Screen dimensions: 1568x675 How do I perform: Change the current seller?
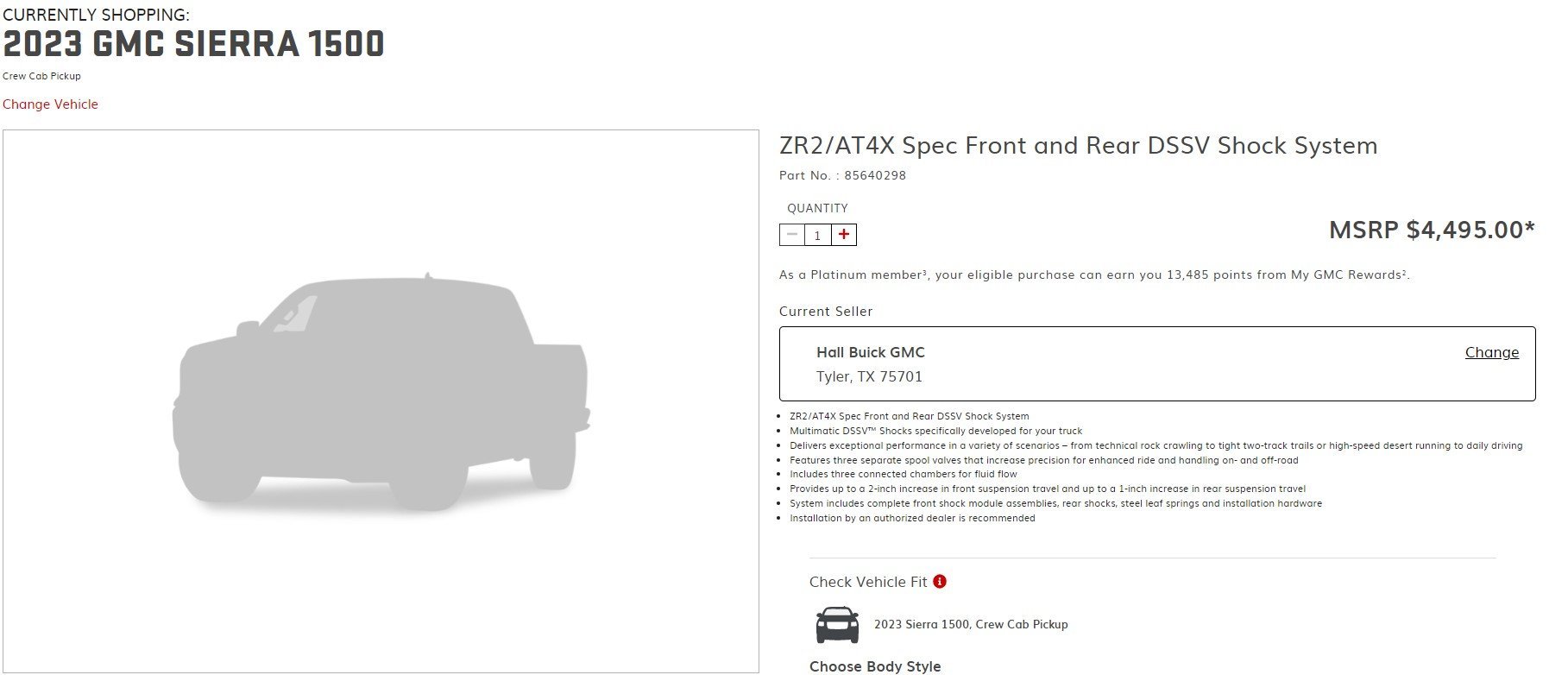coord(1491,352)
